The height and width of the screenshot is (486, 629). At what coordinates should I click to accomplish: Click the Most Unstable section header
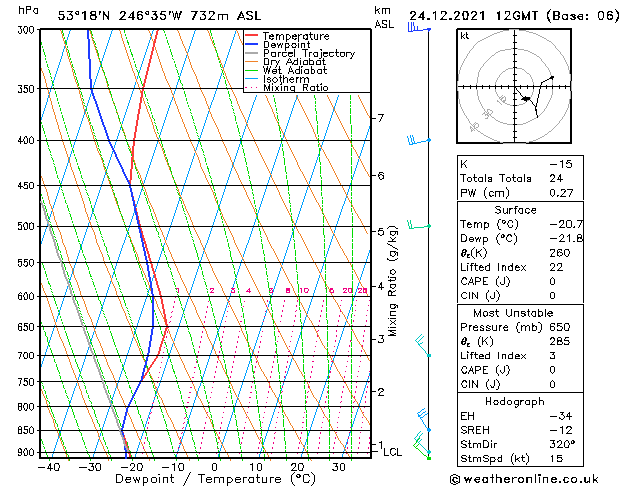click(514, 312)
